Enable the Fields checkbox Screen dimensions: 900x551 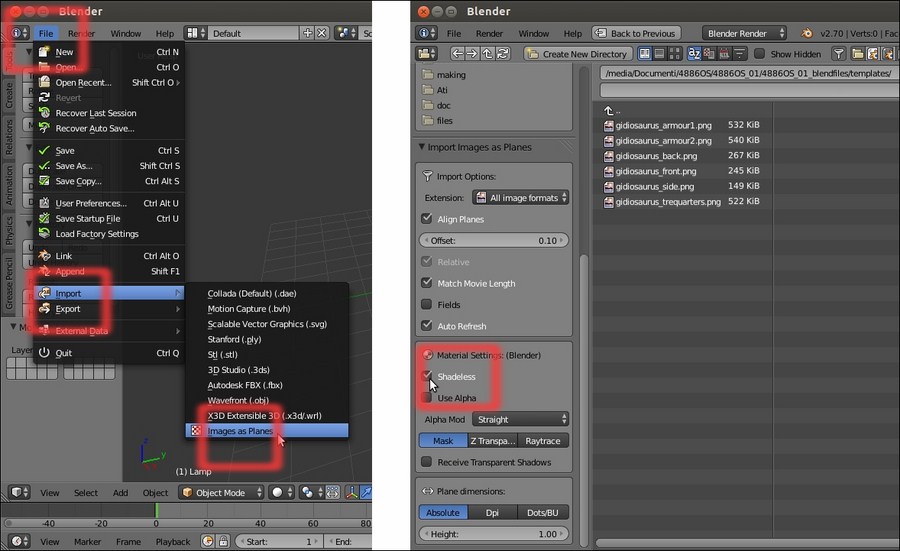pos(426,304)
